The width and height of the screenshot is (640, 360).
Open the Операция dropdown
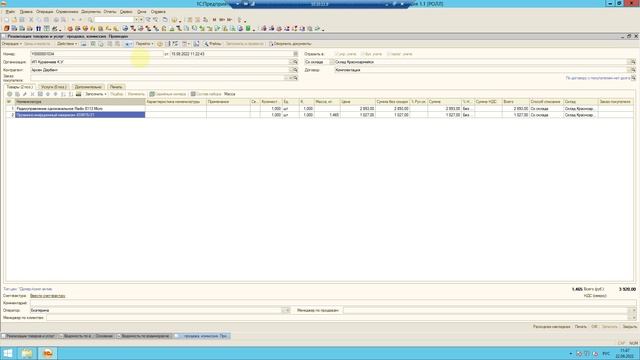click(12, 44)
